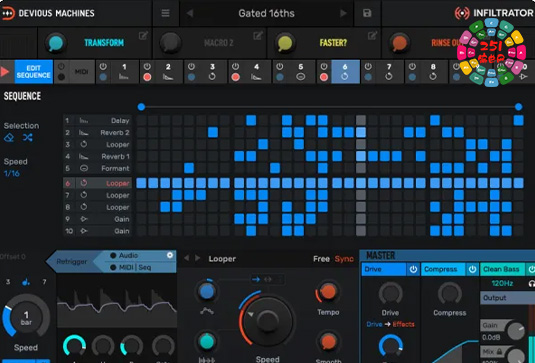
Task: Enable Audio retrigger option
Action: pos(124,255)
